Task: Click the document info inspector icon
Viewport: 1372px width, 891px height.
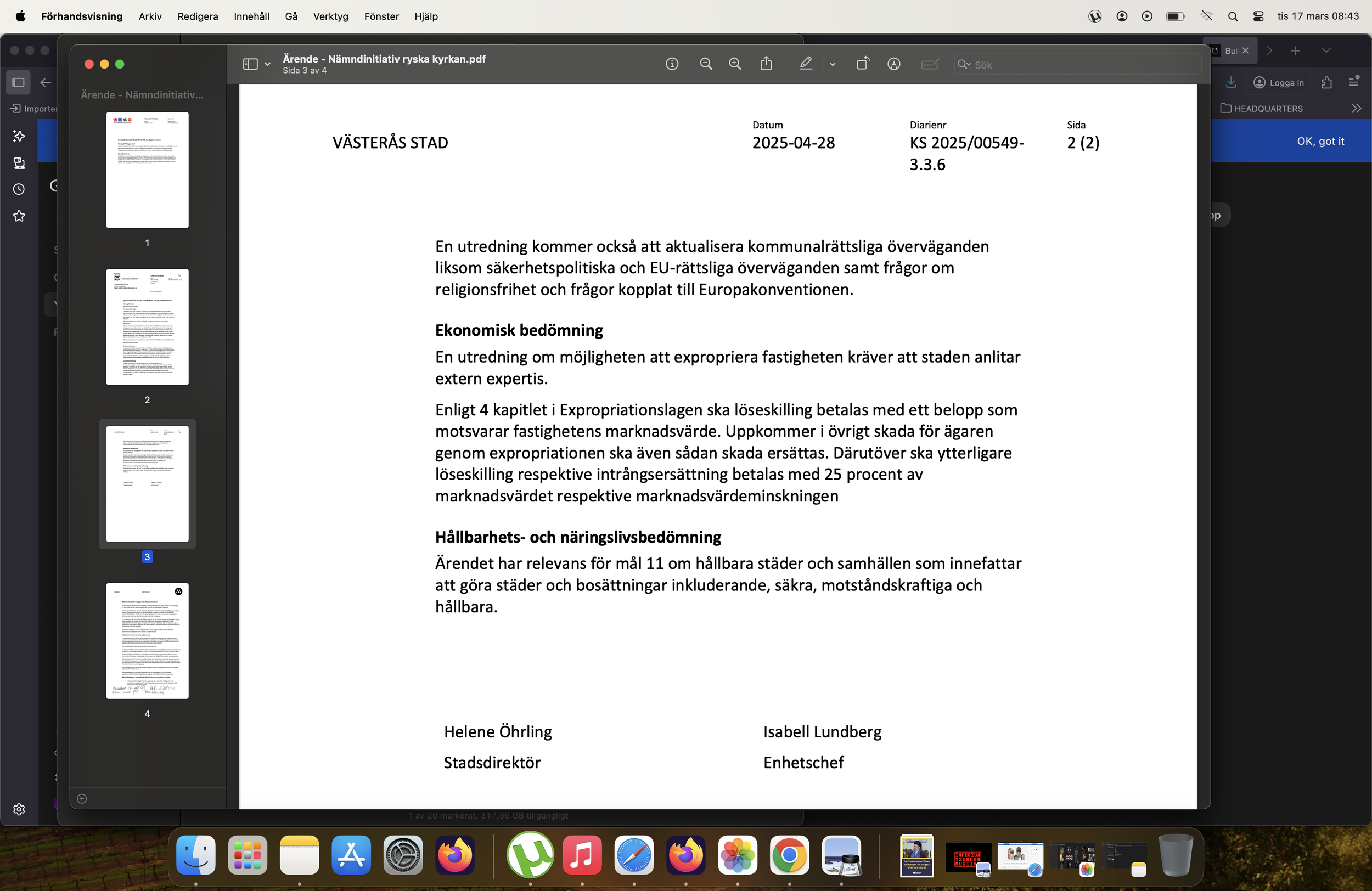Action: (x=672, y=64)
